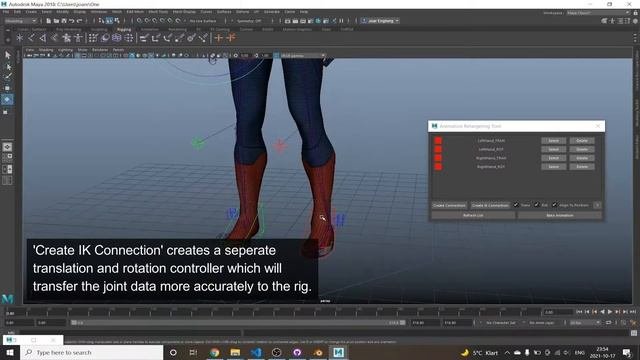Image resolution: width=640 pixels, height=360 pixels.
Task: Toggle viewport color management icon
Action: point(276,56)
